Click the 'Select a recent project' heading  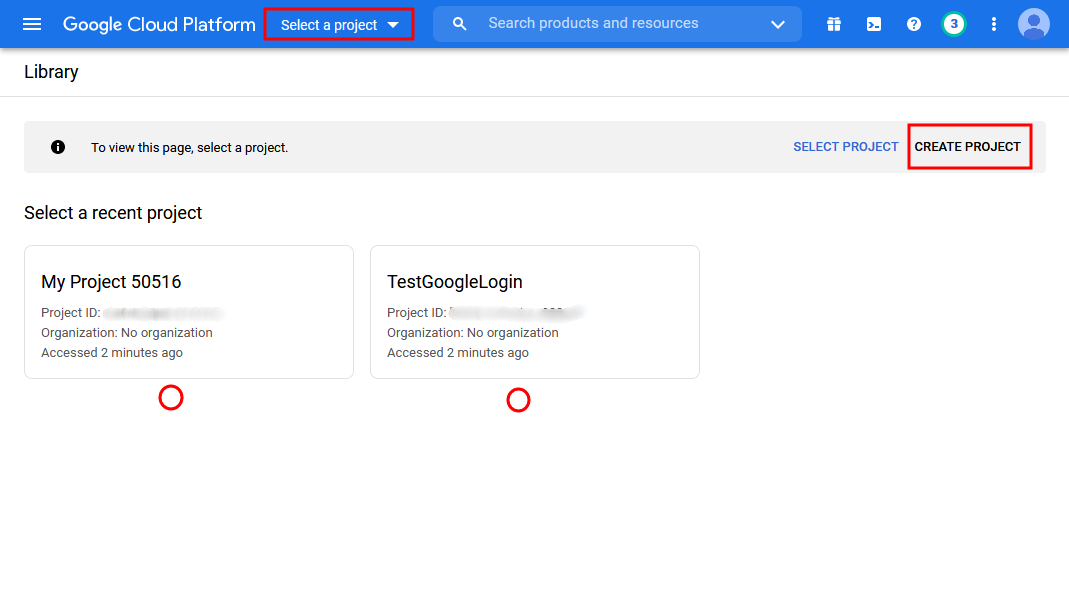(113, 213)
